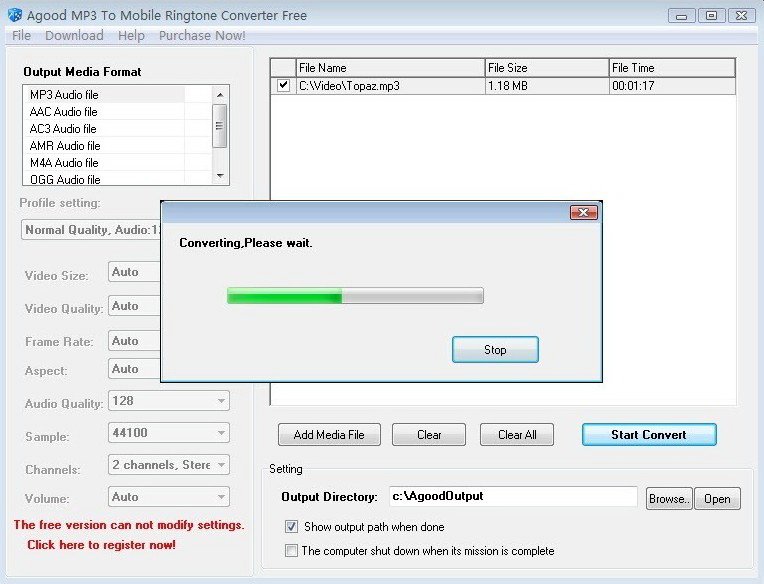Screen dimensions: 764x584
Task: Click the conversion progress bar
Action: [x=355, y=296]
